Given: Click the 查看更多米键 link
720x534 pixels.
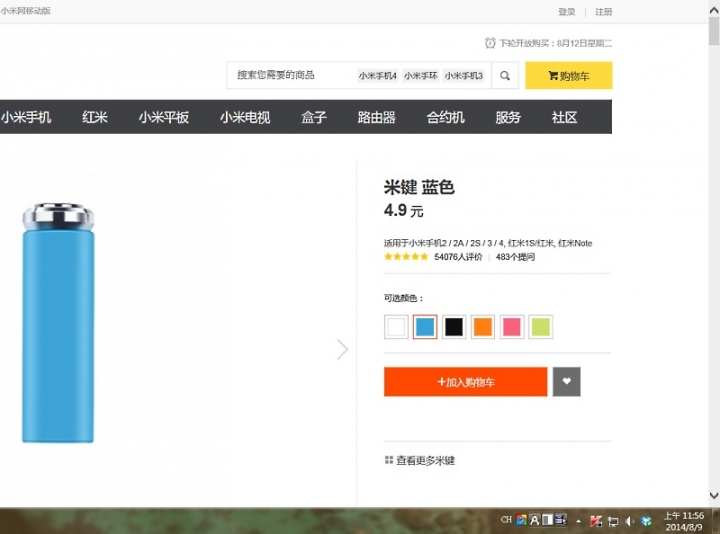Looking at the screenshot, I should (x=425, y=460).
